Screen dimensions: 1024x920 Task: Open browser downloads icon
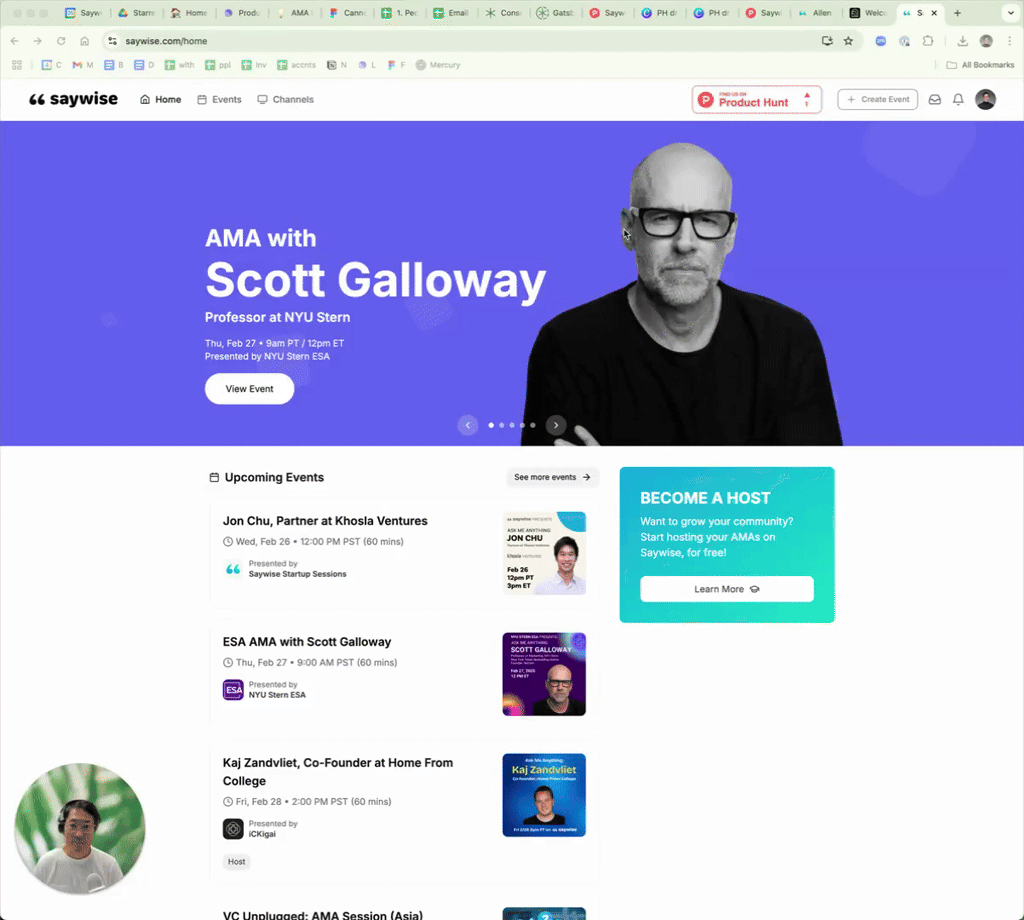click(x=963, y=40)
